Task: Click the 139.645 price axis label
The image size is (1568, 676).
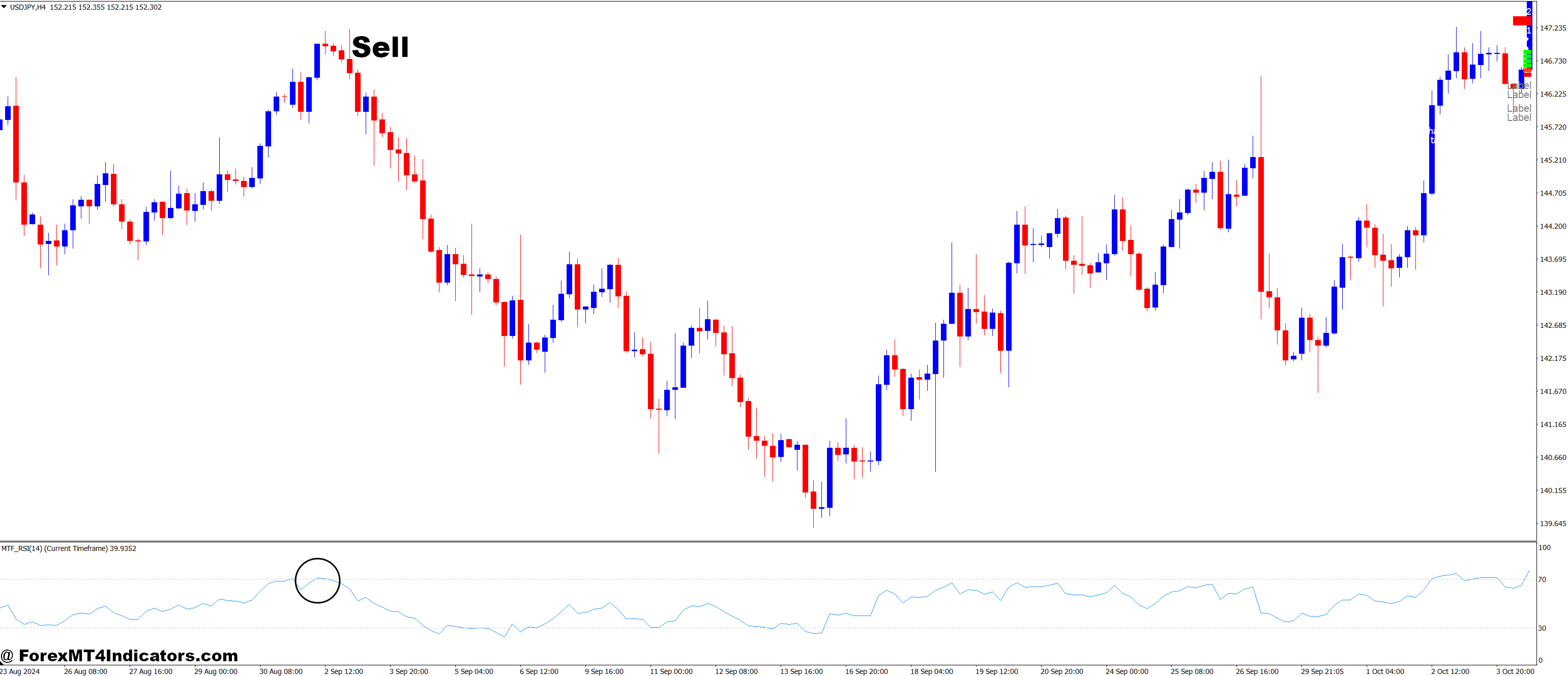Action: point(1553,524)
